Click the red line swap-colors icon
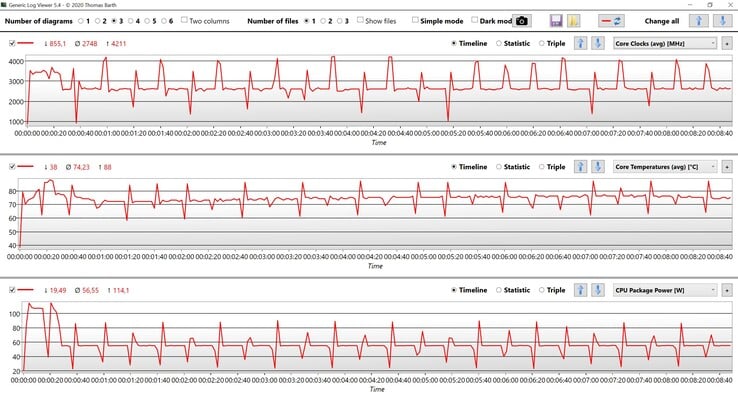The height and width of the screenshot is (400, 738). (611, 21)
